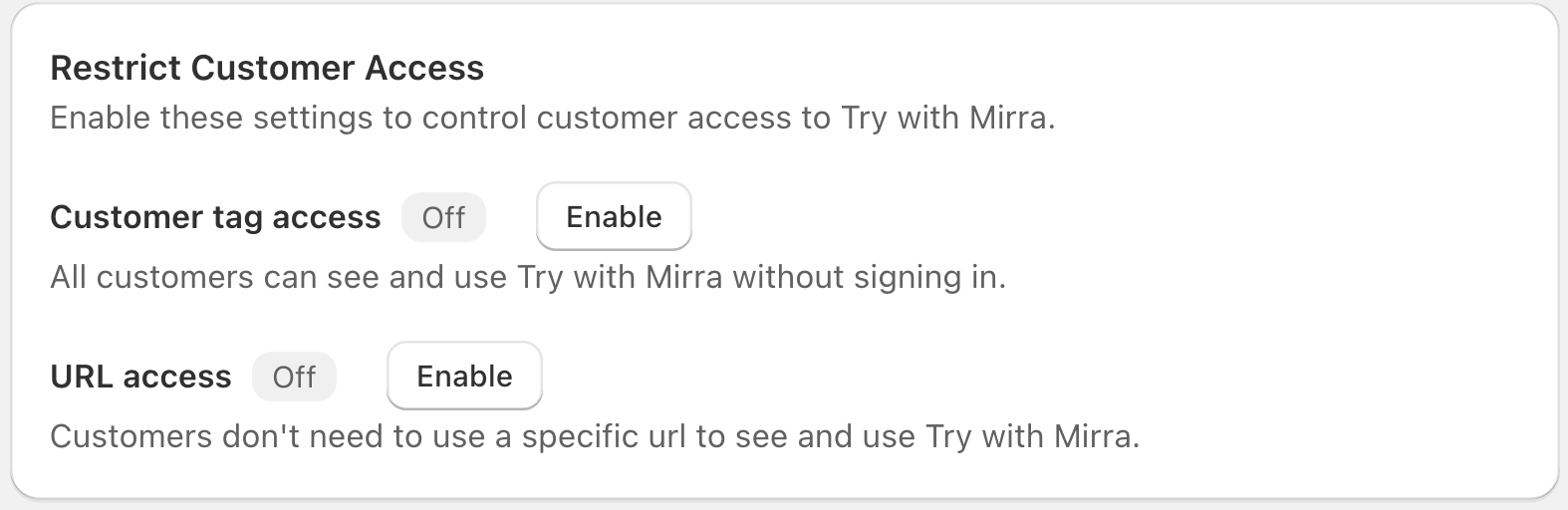Click the URL access label
This screenshot has width=1568, height=510.
pos(140,377)
